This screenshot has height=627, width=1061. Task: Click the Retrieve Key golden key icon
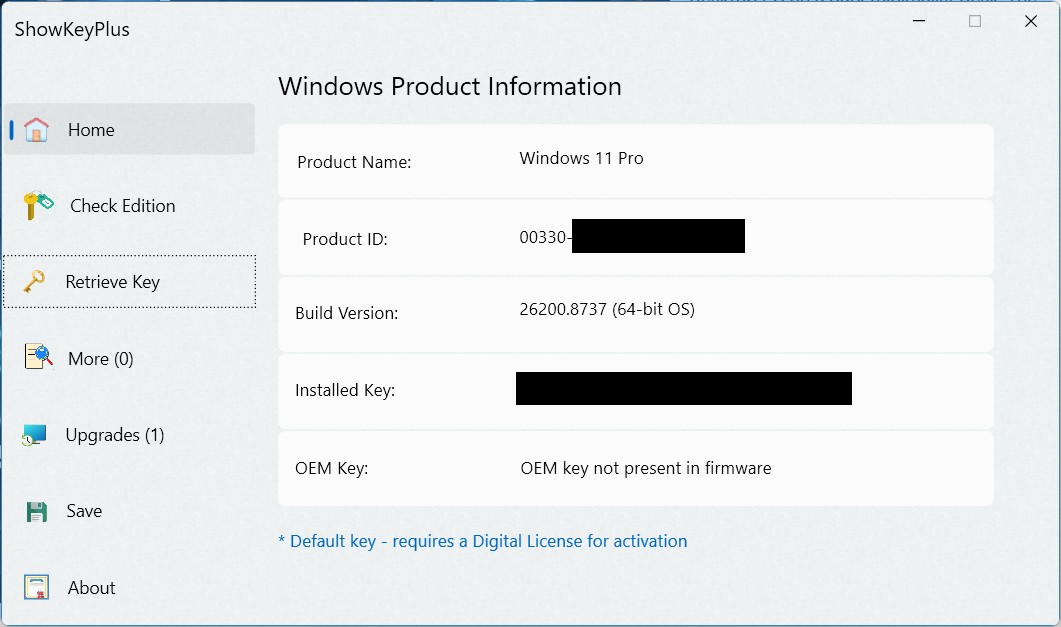34,281
